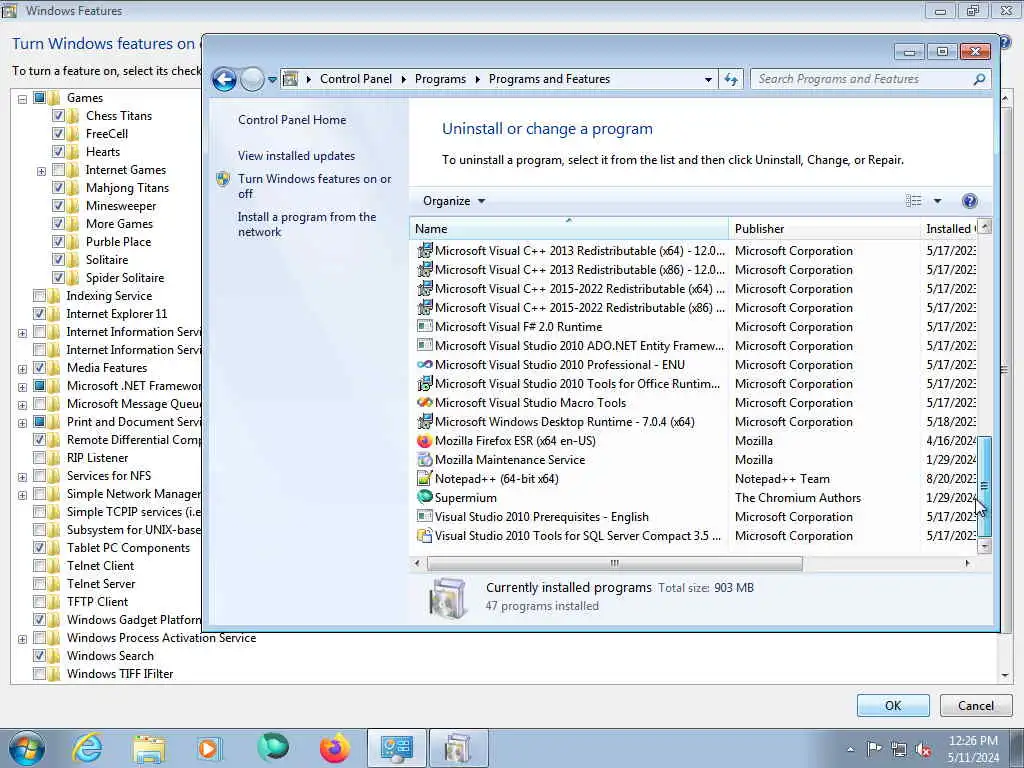Click the Supermium program icon in the list
Viewport: 1024px width, 768px height.
click(x=424, y=498)
